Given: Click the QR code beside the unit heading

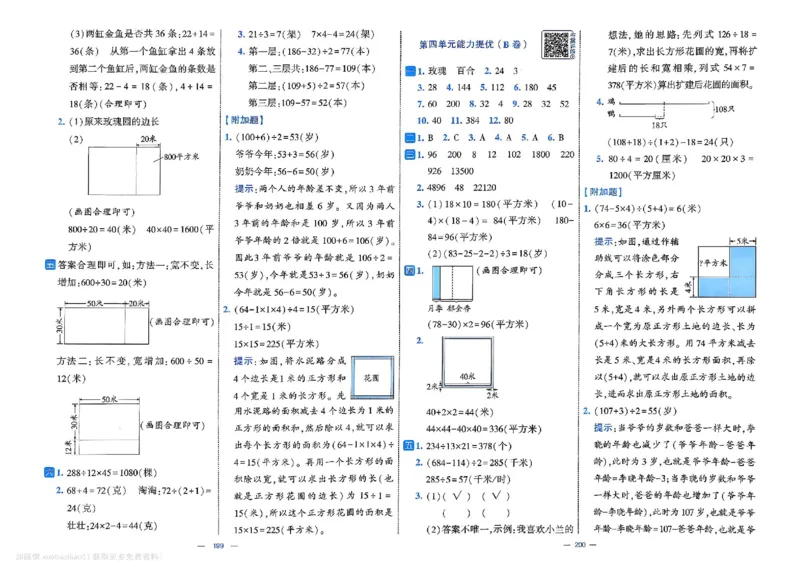Looking at the screenshot, I should (x=555, y=44).
